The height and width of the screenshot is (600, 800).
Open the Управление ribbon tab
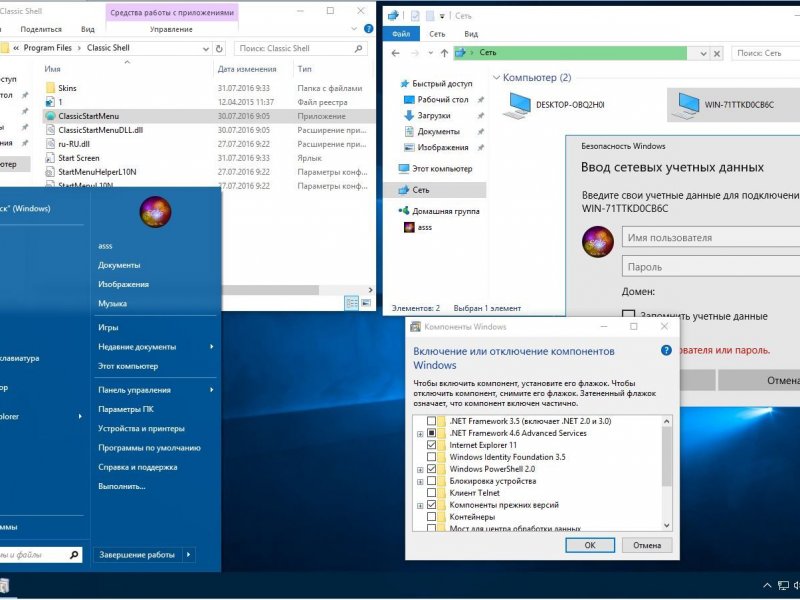pos(171,30)
